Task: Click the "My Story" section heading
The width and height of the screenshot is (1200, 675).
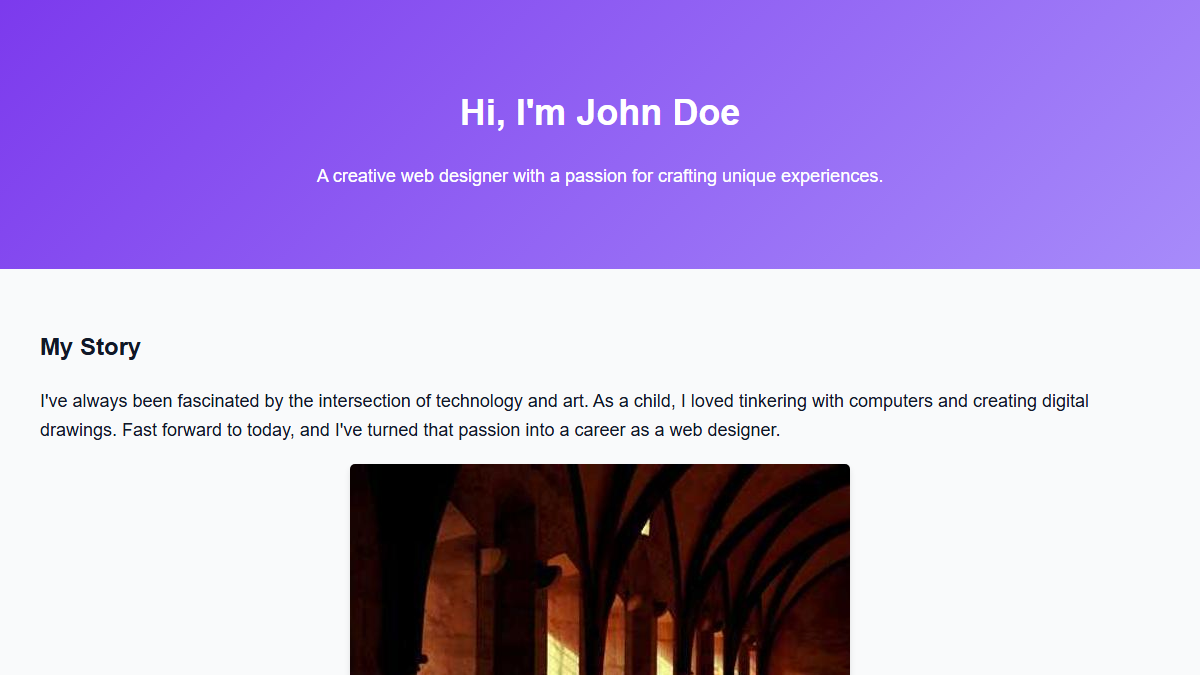Action: click(90, 347)
